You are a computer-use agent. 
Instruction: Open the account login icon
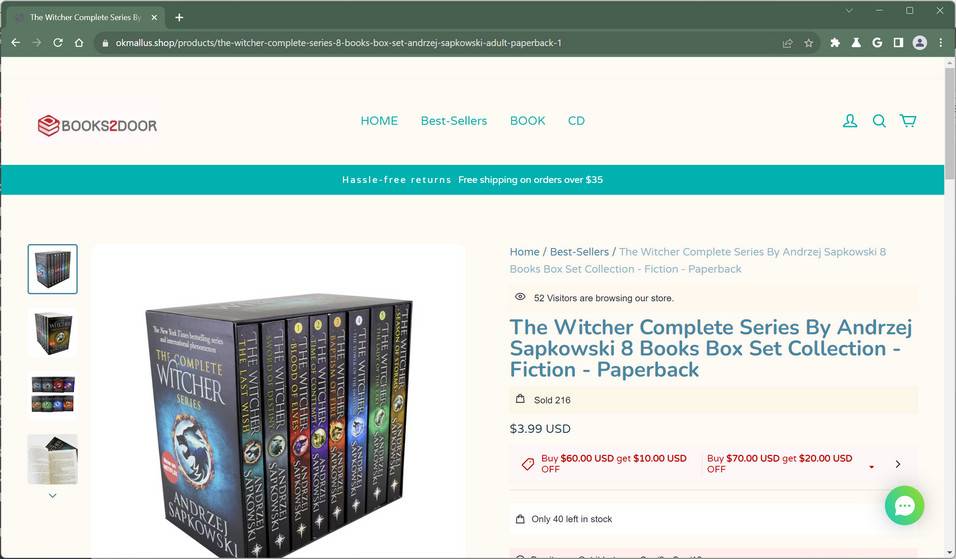pyautogui.click(x=849, y=121)
